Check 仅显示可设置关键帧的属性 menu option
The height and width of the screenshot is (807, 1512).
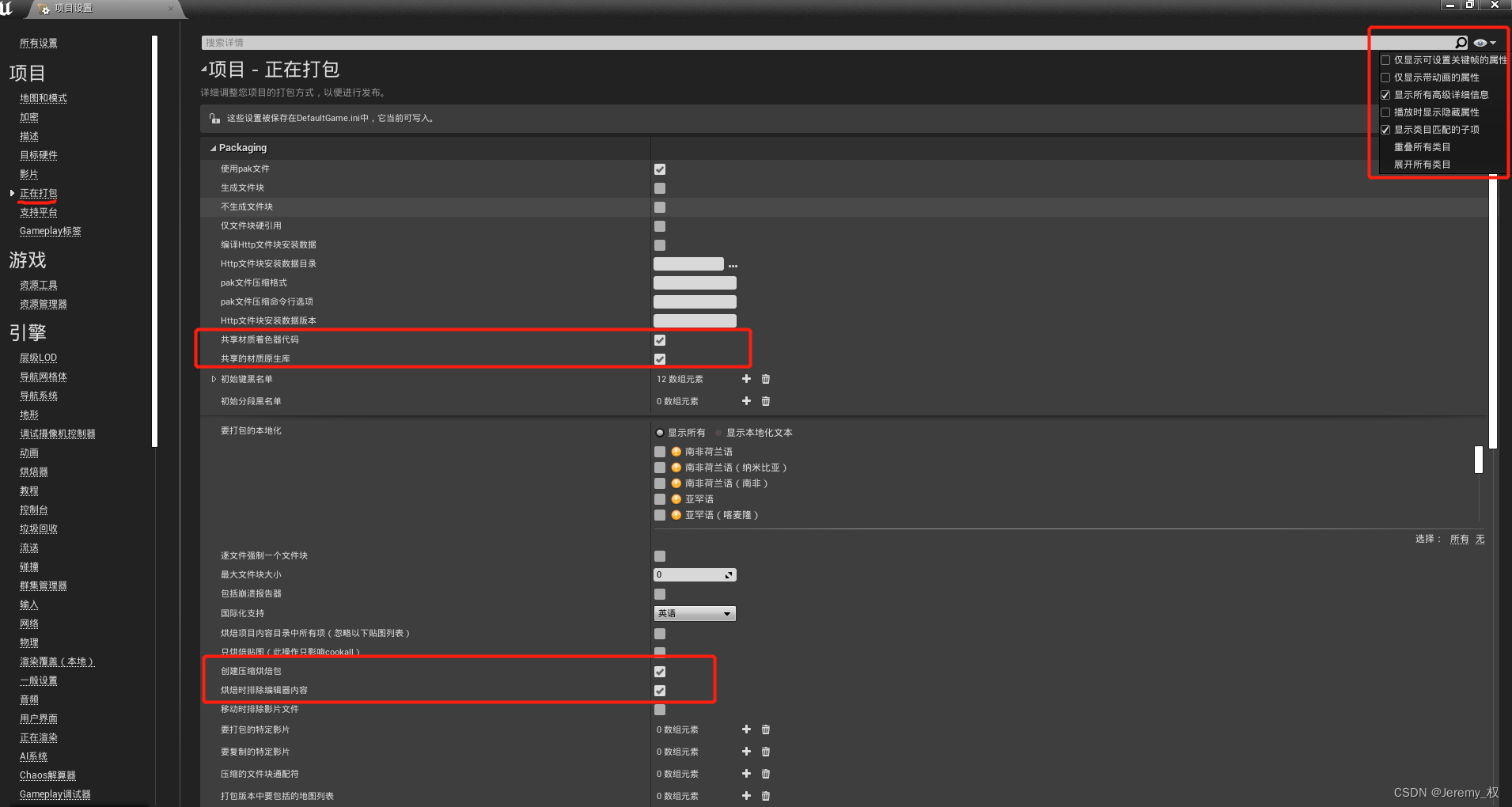coord(1385,60)
